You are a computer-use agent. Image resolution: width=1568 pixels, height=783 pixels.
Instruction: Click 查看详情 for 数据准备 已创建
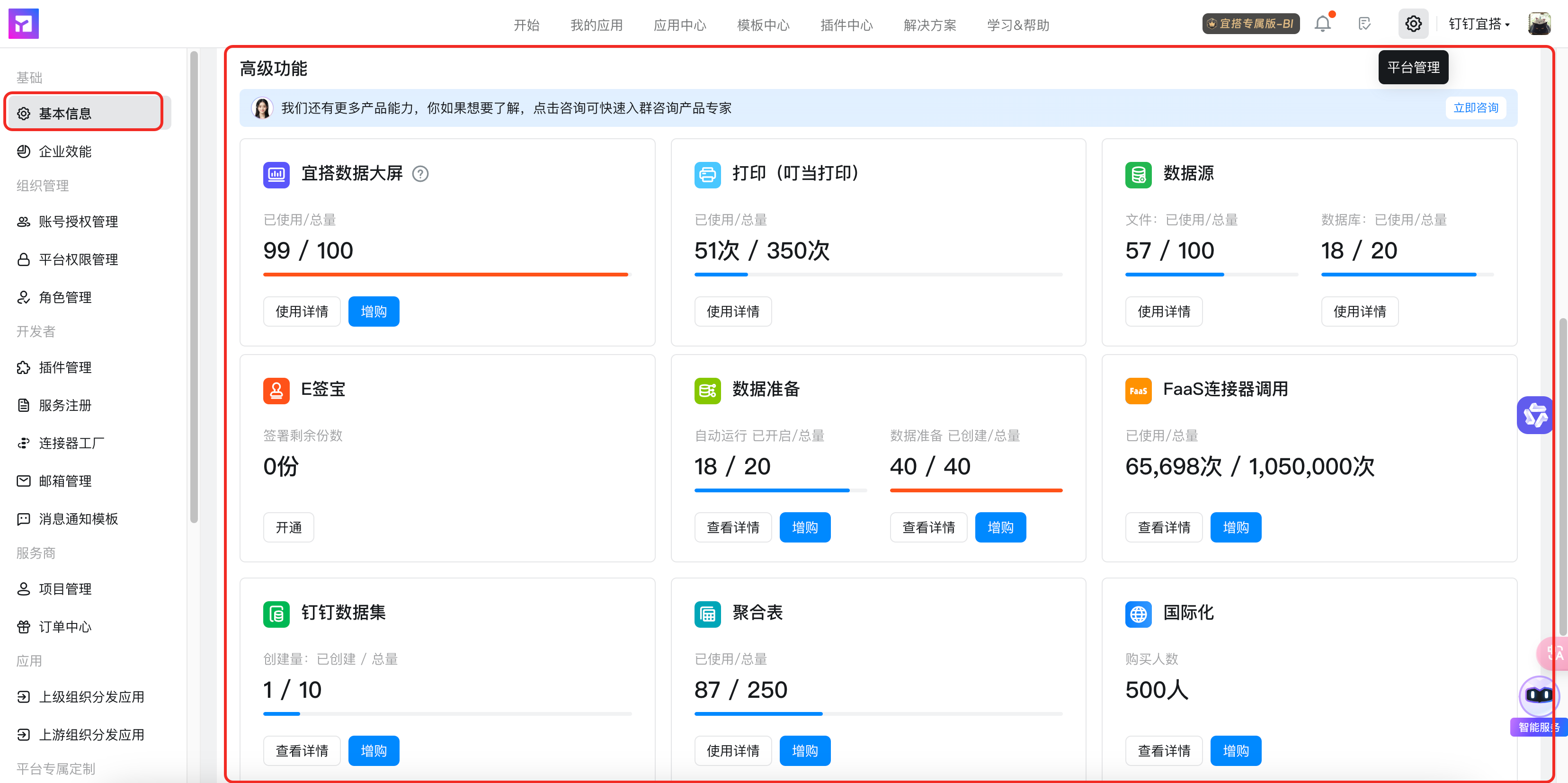928,527
